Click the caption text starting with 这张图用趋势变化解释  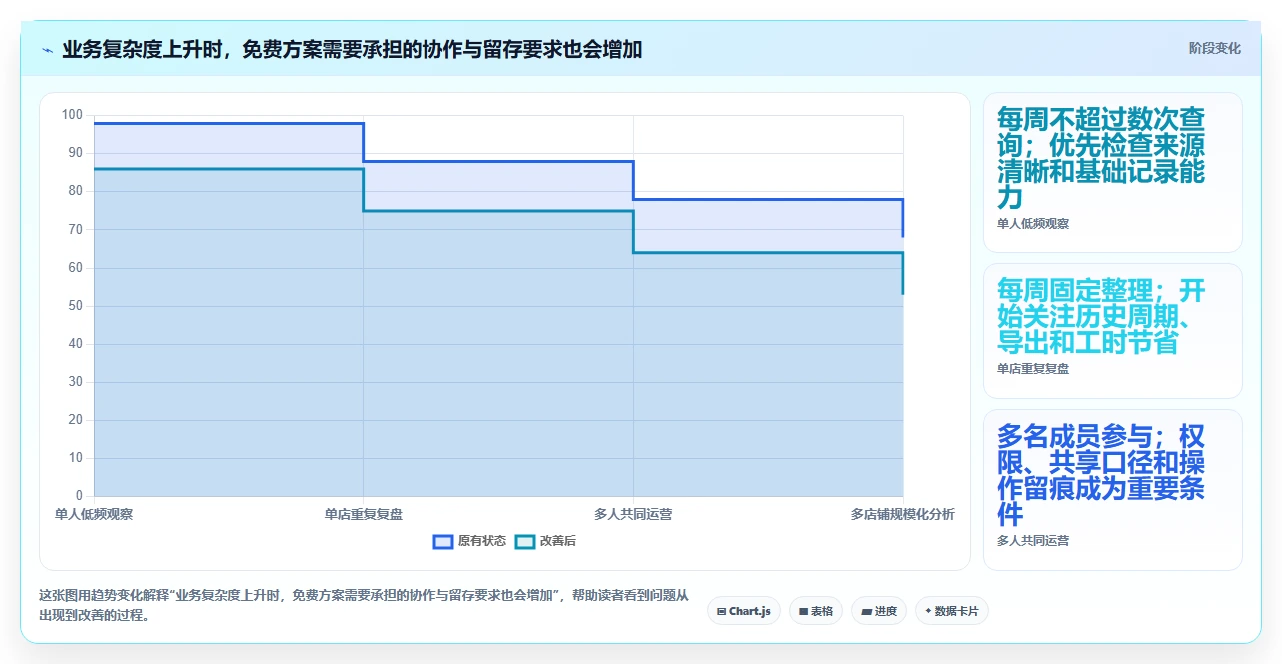(364, 605)
